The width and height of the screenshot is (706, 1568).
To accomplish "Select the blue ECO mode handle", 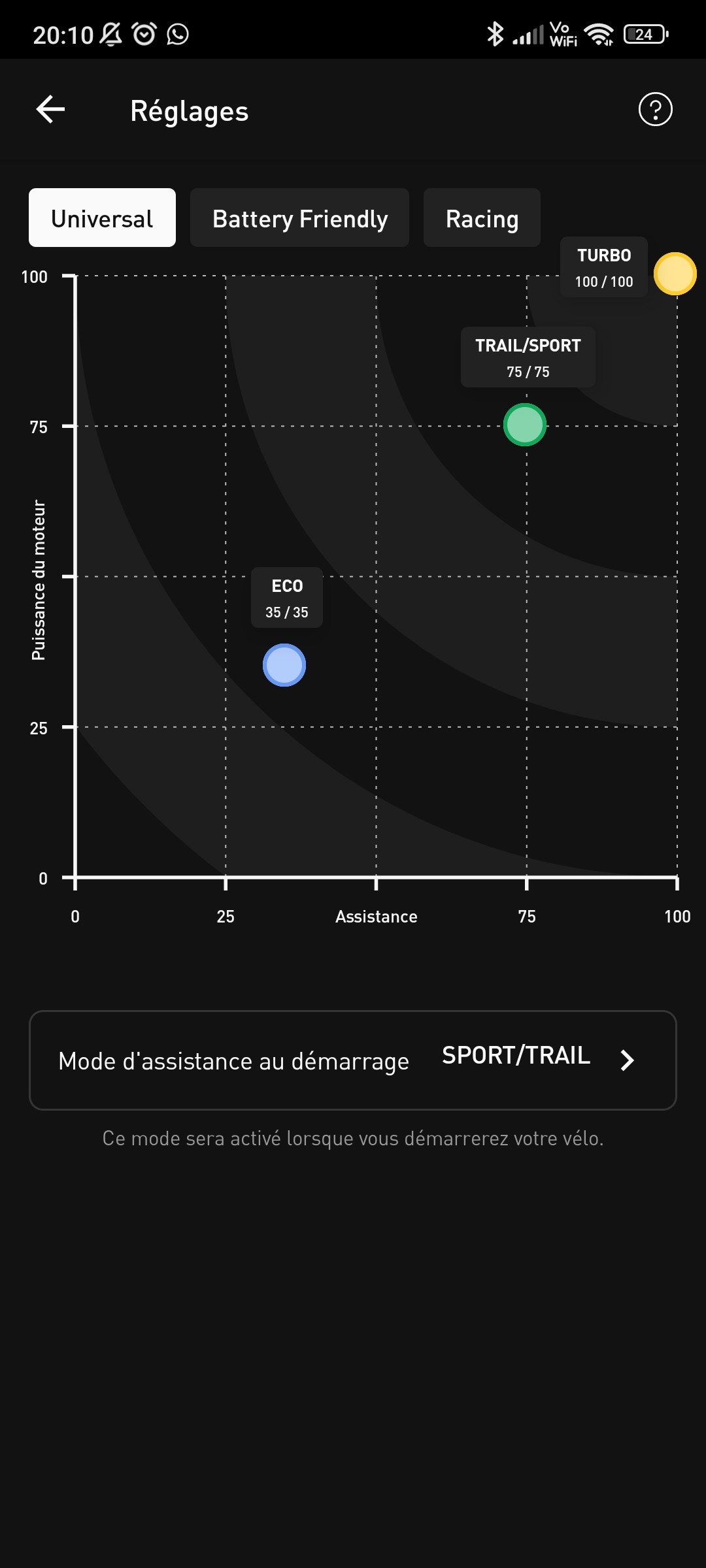I will click(284, 665).
